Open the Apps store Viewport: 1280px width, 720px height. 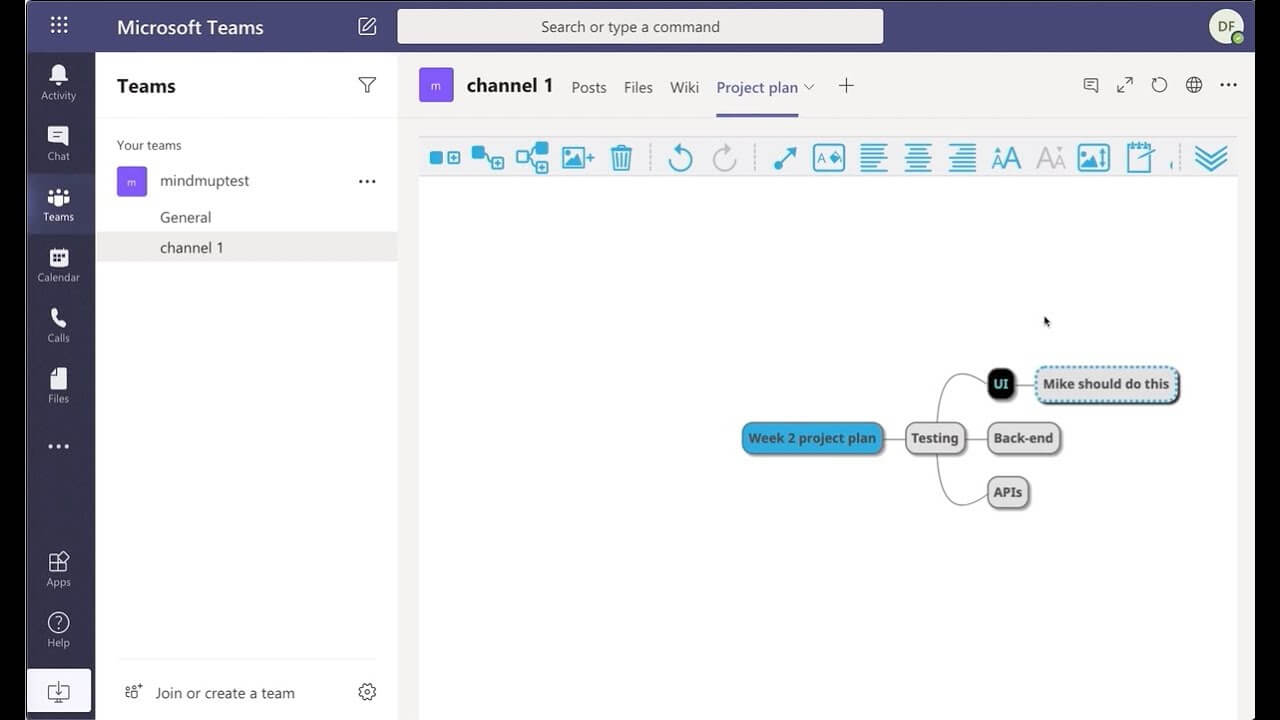tap(59, 568)
